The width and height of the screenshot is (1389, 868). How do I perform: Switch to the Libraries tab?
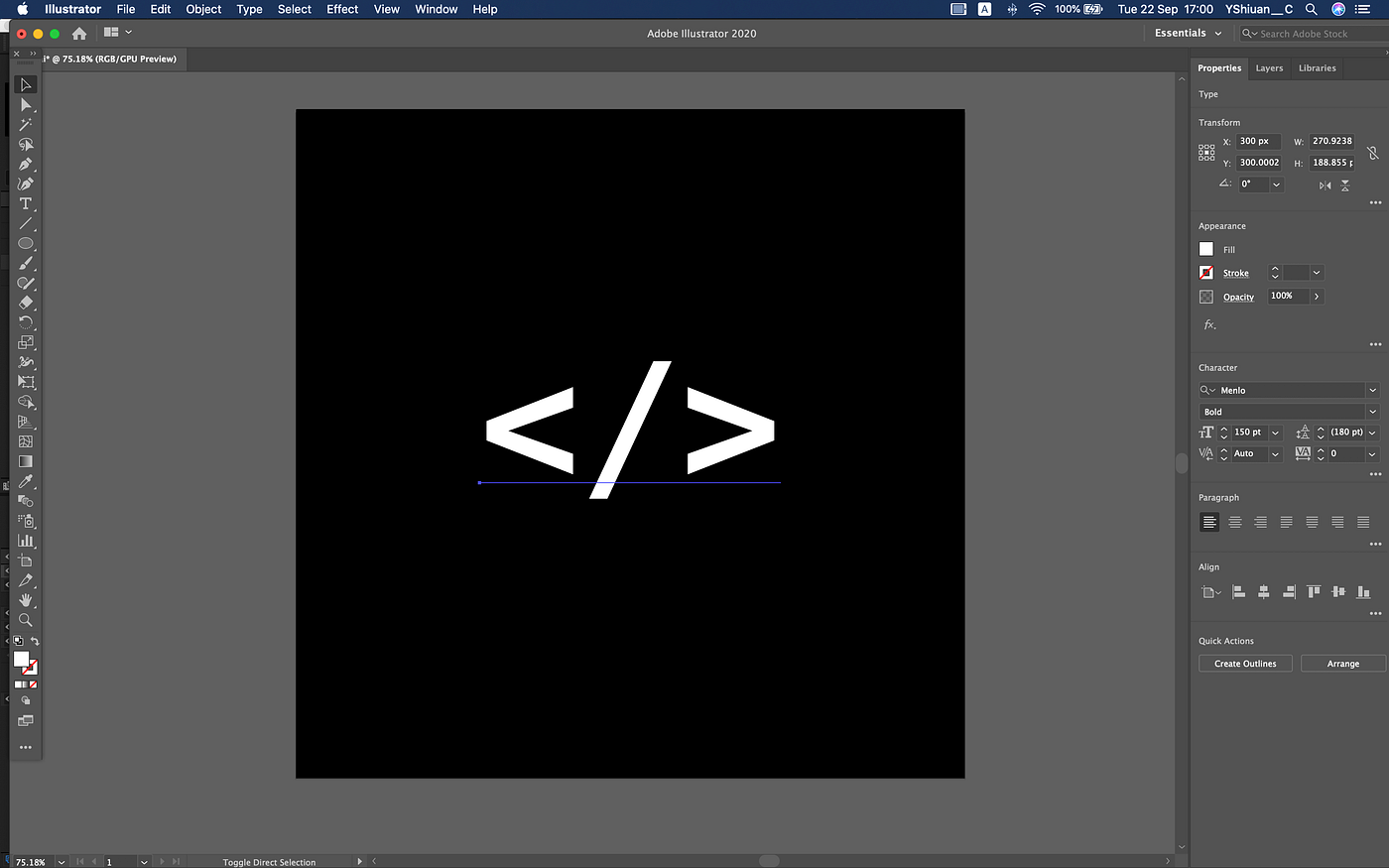[1317, 68]
